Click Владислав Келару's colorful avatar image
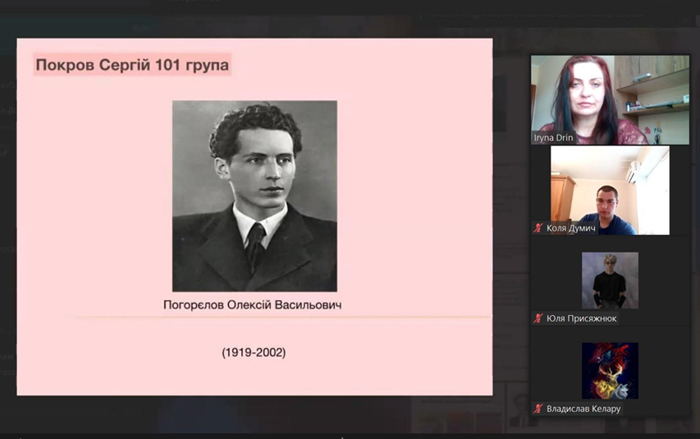 click(x=610, y=371)
